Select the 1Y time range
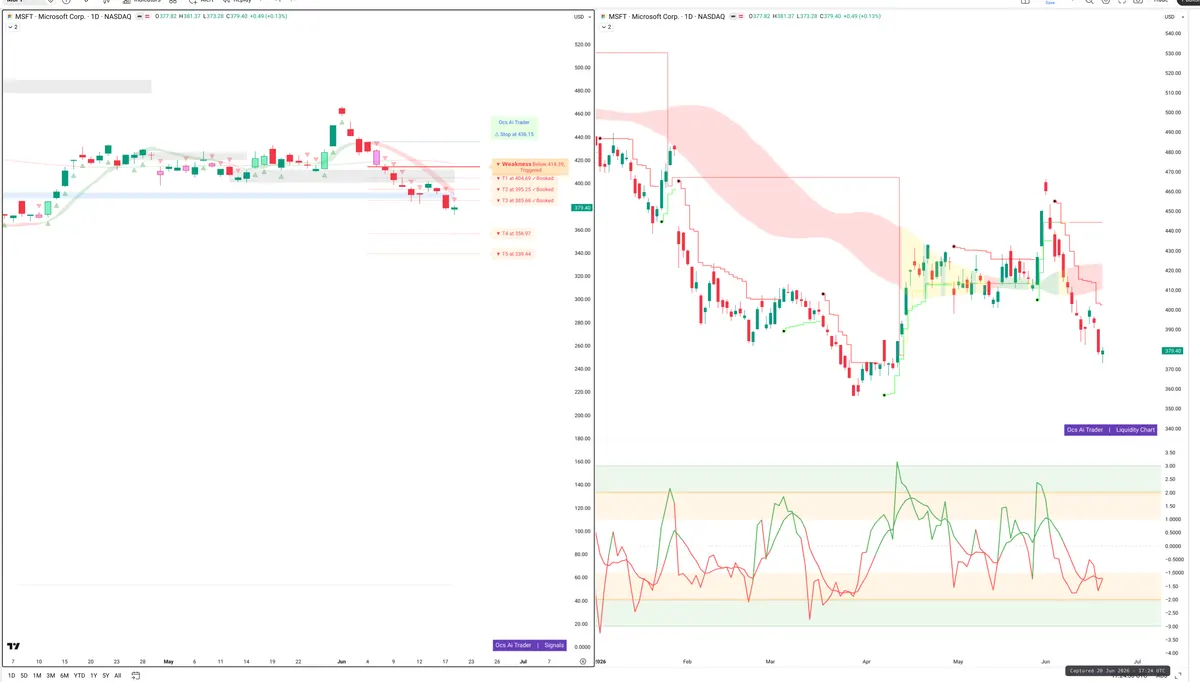The width and height of the screenshot is (1200, 682). pyautogui.click(x=93, y=675)
